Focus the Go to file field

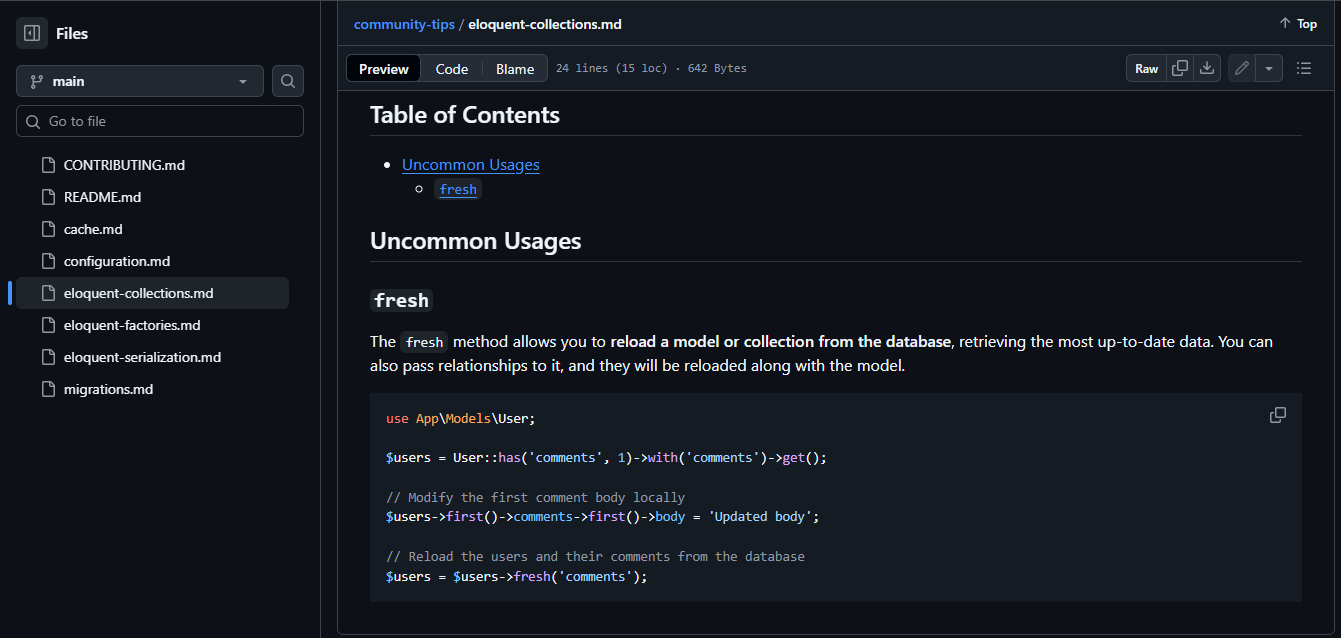pos(160,121)
